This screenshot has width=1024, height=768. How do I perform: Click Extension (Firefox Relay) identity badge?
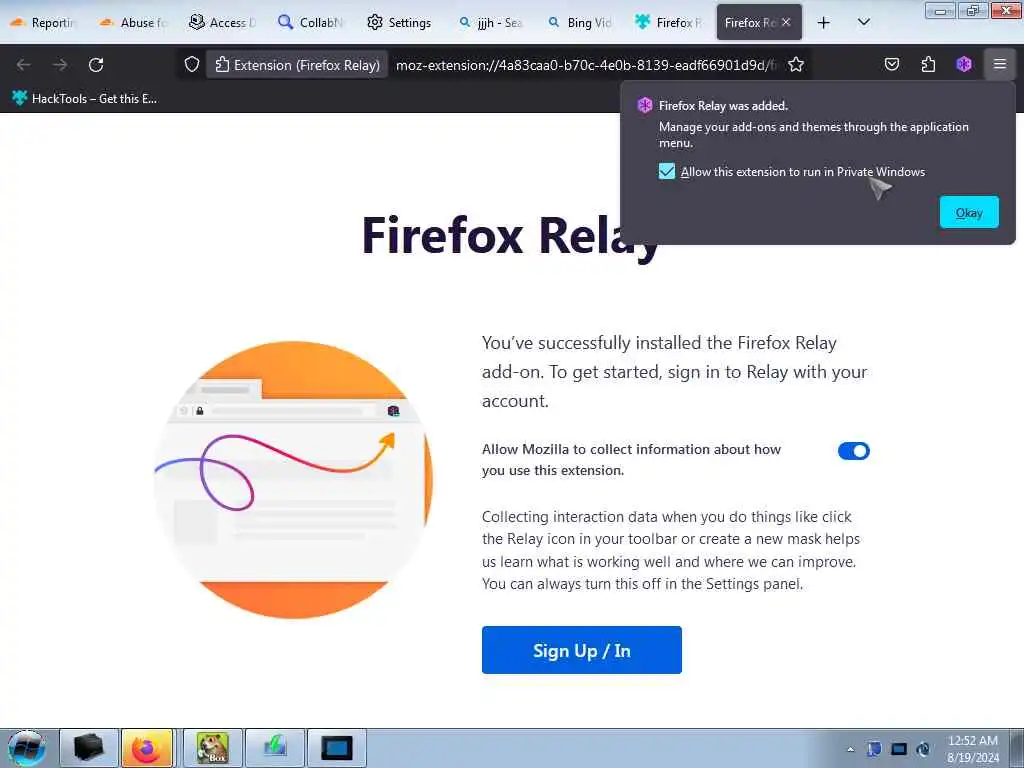click(297, 65)
